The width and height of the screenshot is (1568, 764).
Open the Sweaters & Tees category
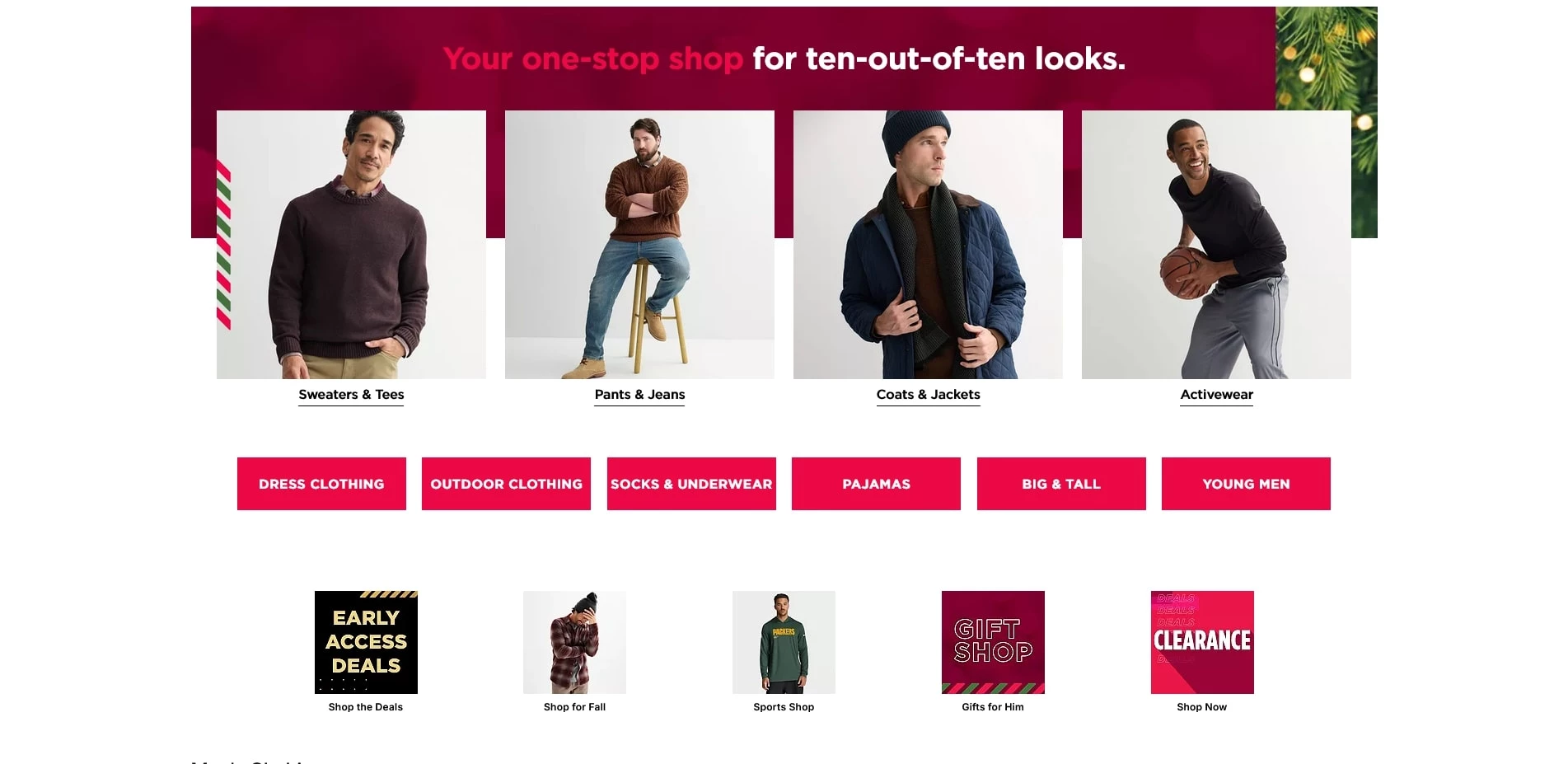[350, 394]
